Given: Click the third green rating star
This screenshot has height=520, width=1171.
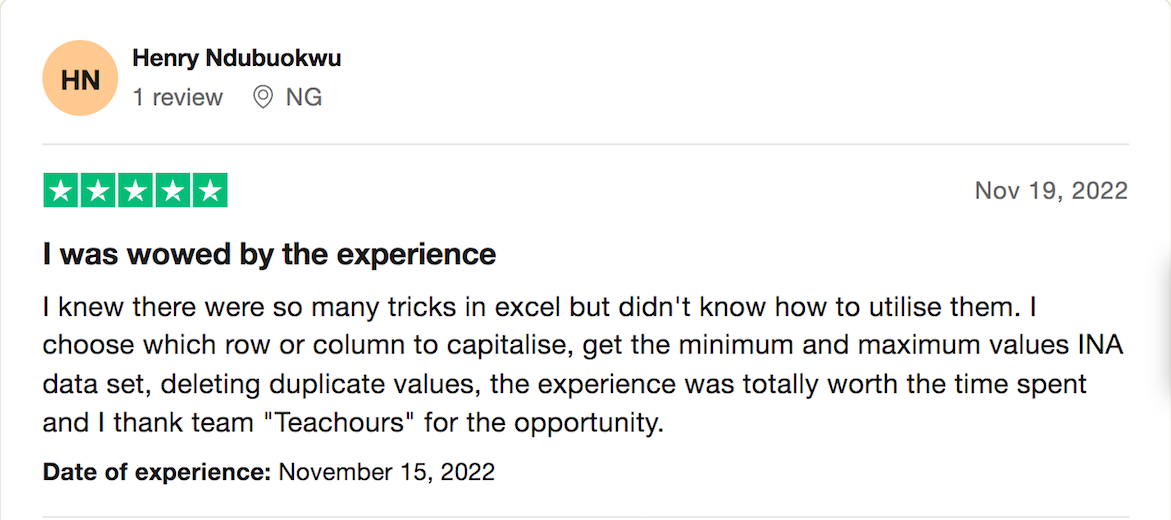Looking at the screenshot, I should pos(136,191).
